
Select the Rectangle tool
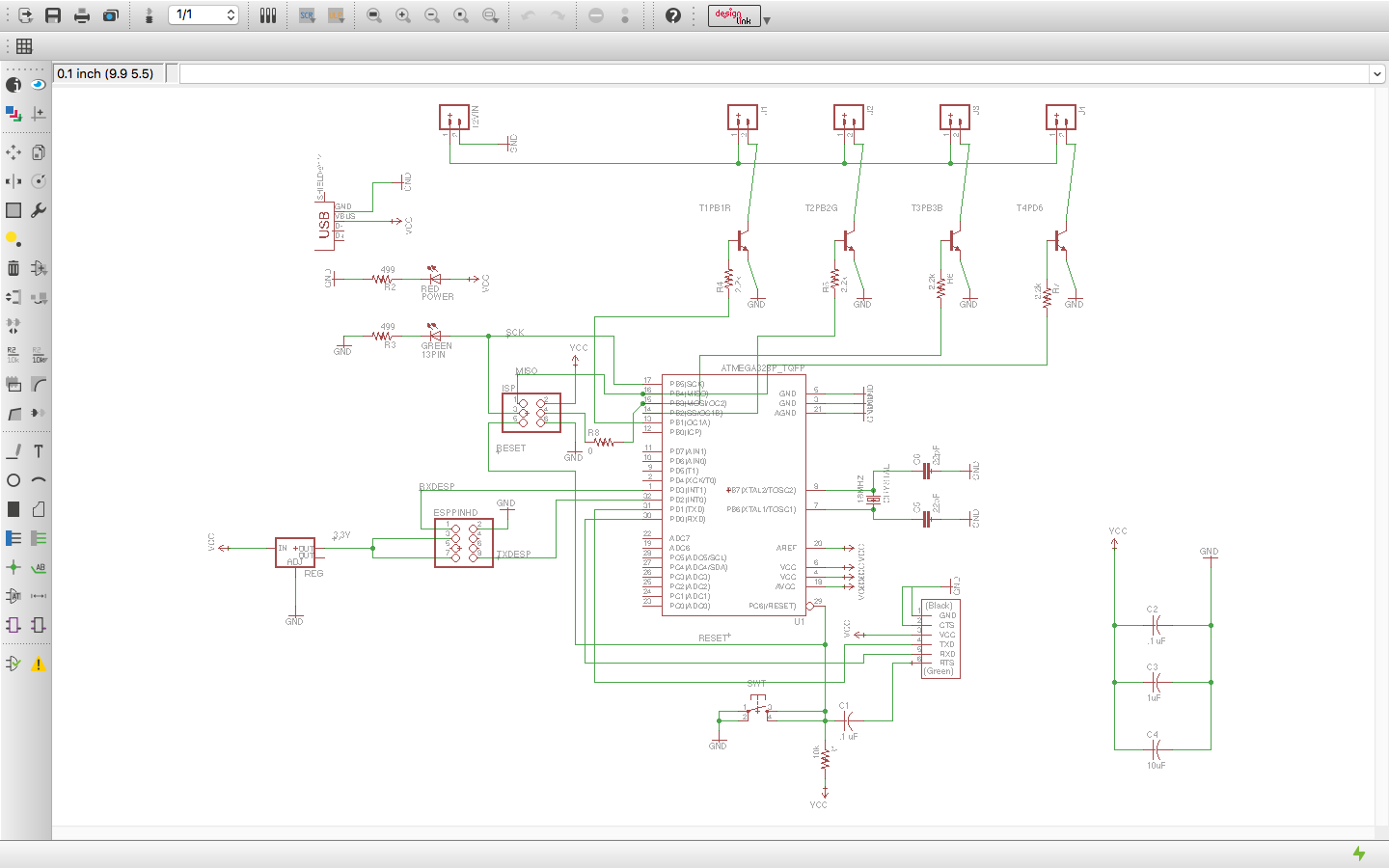click(14, 509)
